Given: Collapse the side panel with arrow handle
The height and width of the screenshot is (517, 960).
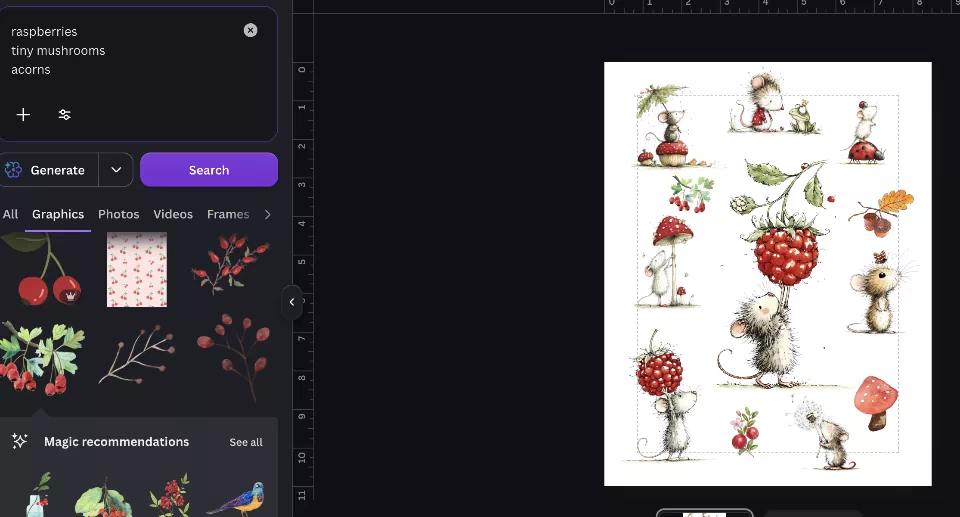Looking at the screenshot, I should (292, 302).
